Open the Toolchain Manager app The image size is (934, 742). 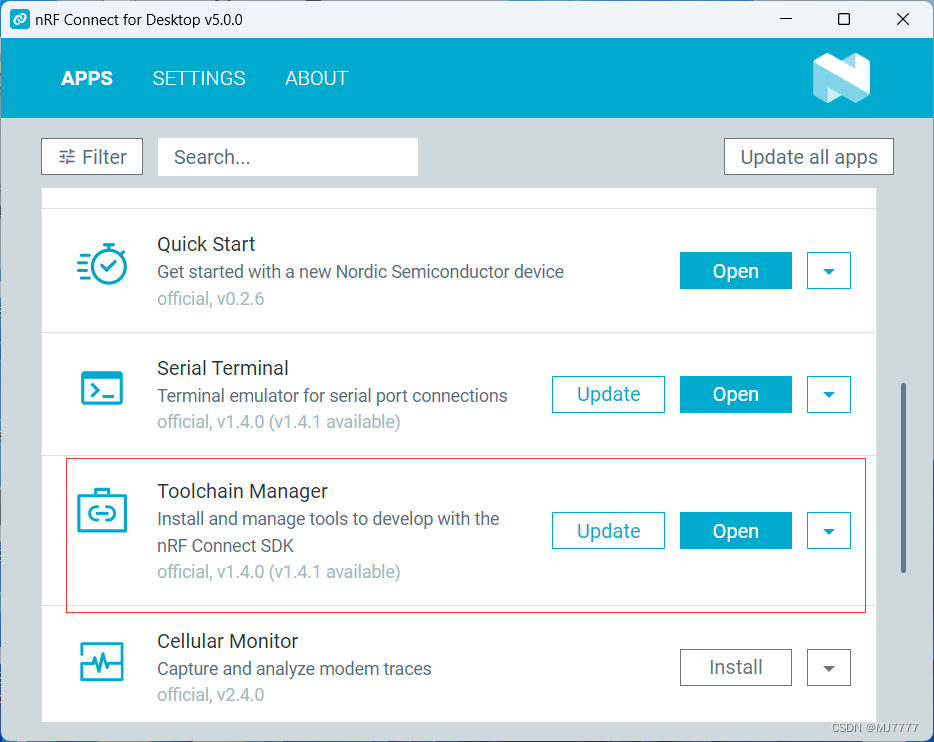click(736, 530)
